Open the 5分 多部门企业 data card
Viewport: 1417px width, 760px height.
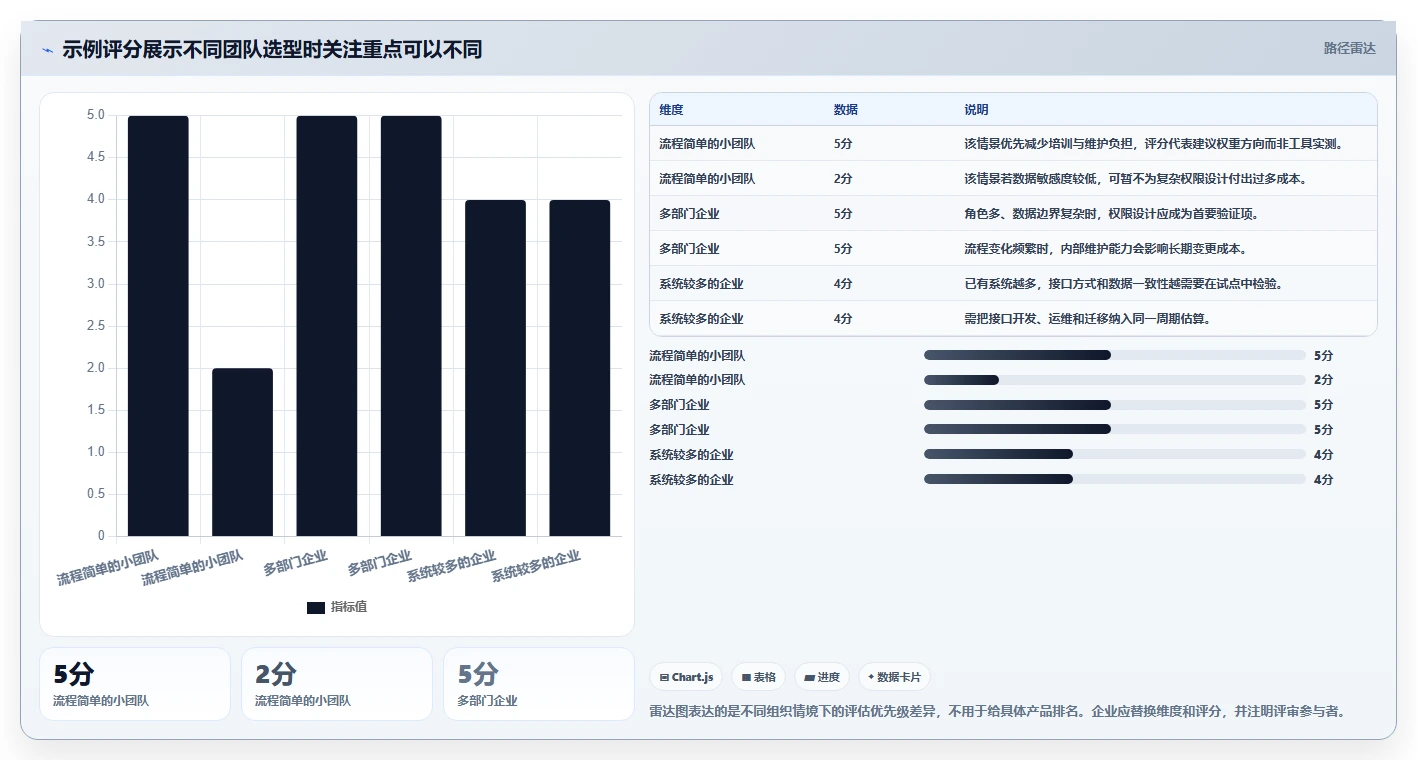(x=539, y=684)
